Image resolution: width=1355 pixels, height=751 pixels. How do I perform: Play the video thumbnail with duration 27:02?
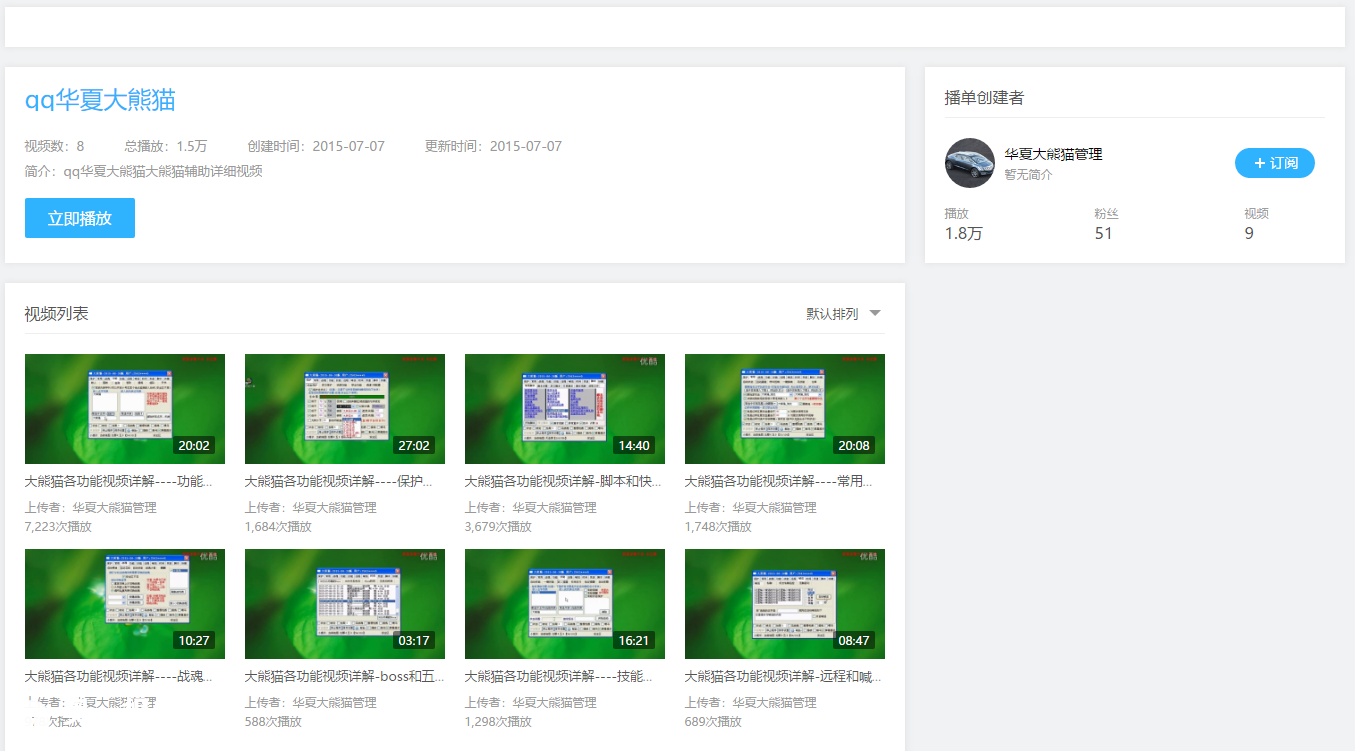pyautogui.click(x=345, y=408)
